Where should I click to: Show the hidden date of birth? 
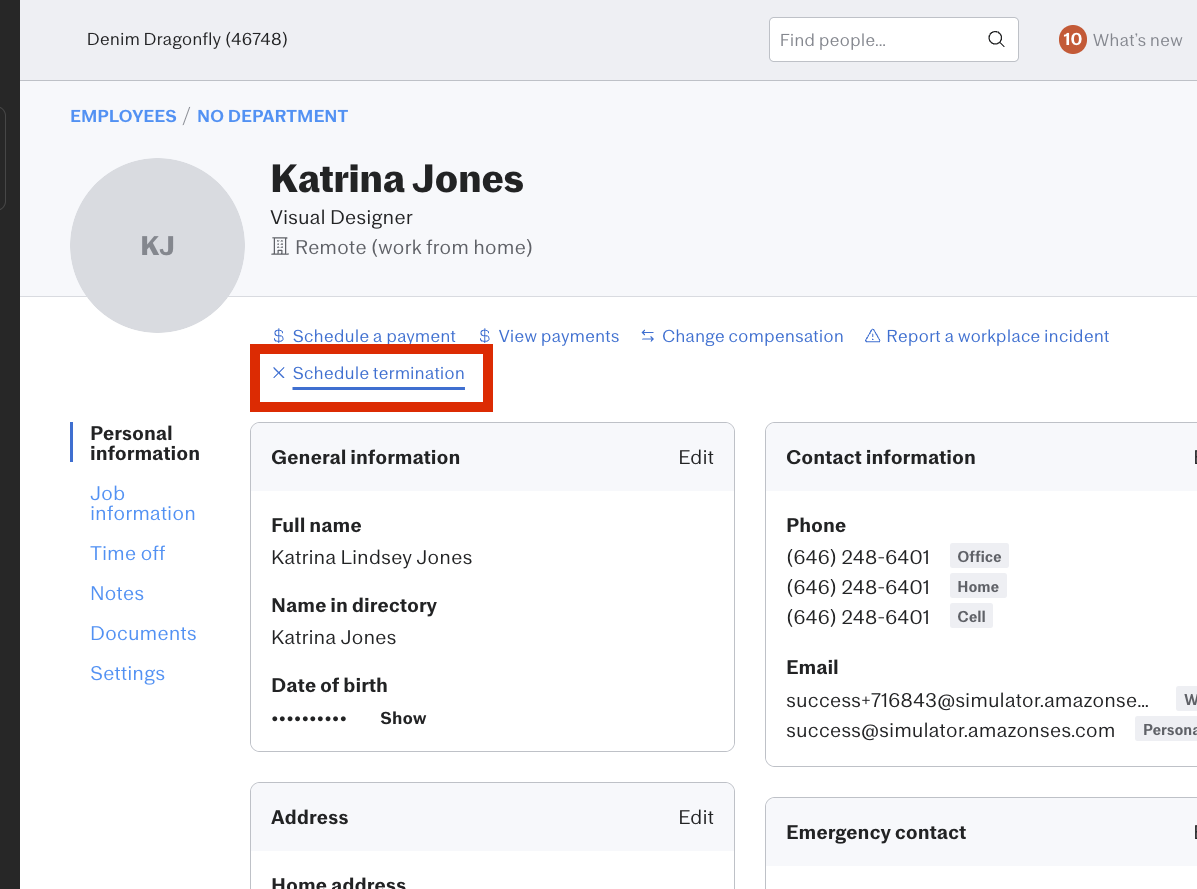tap(403, 718)
